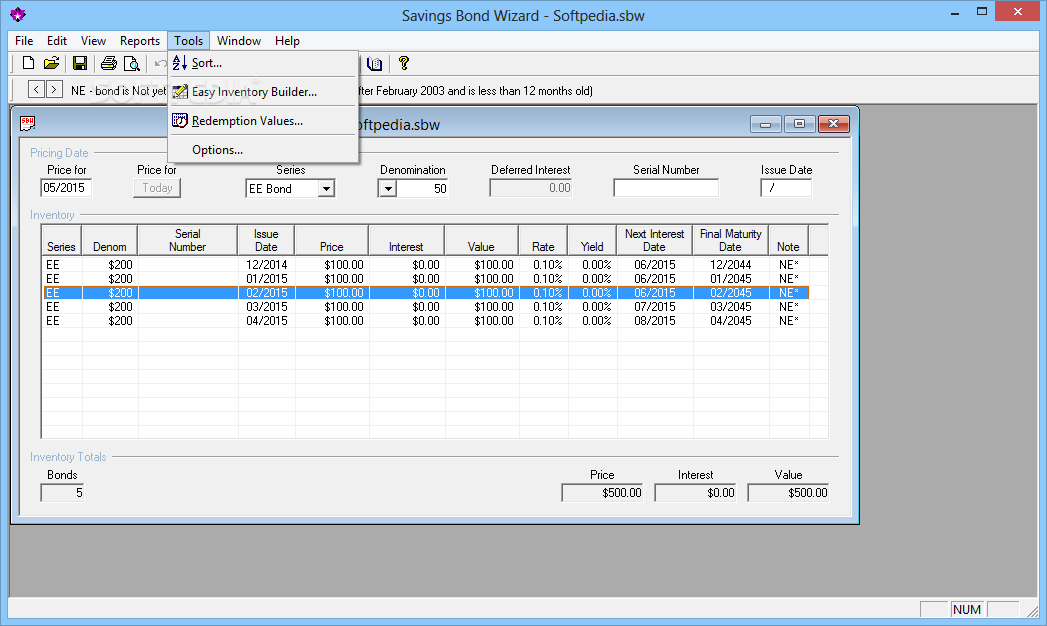Open the Reports menu
Screen dimensions: 1047x626
[x=140, y=41]
